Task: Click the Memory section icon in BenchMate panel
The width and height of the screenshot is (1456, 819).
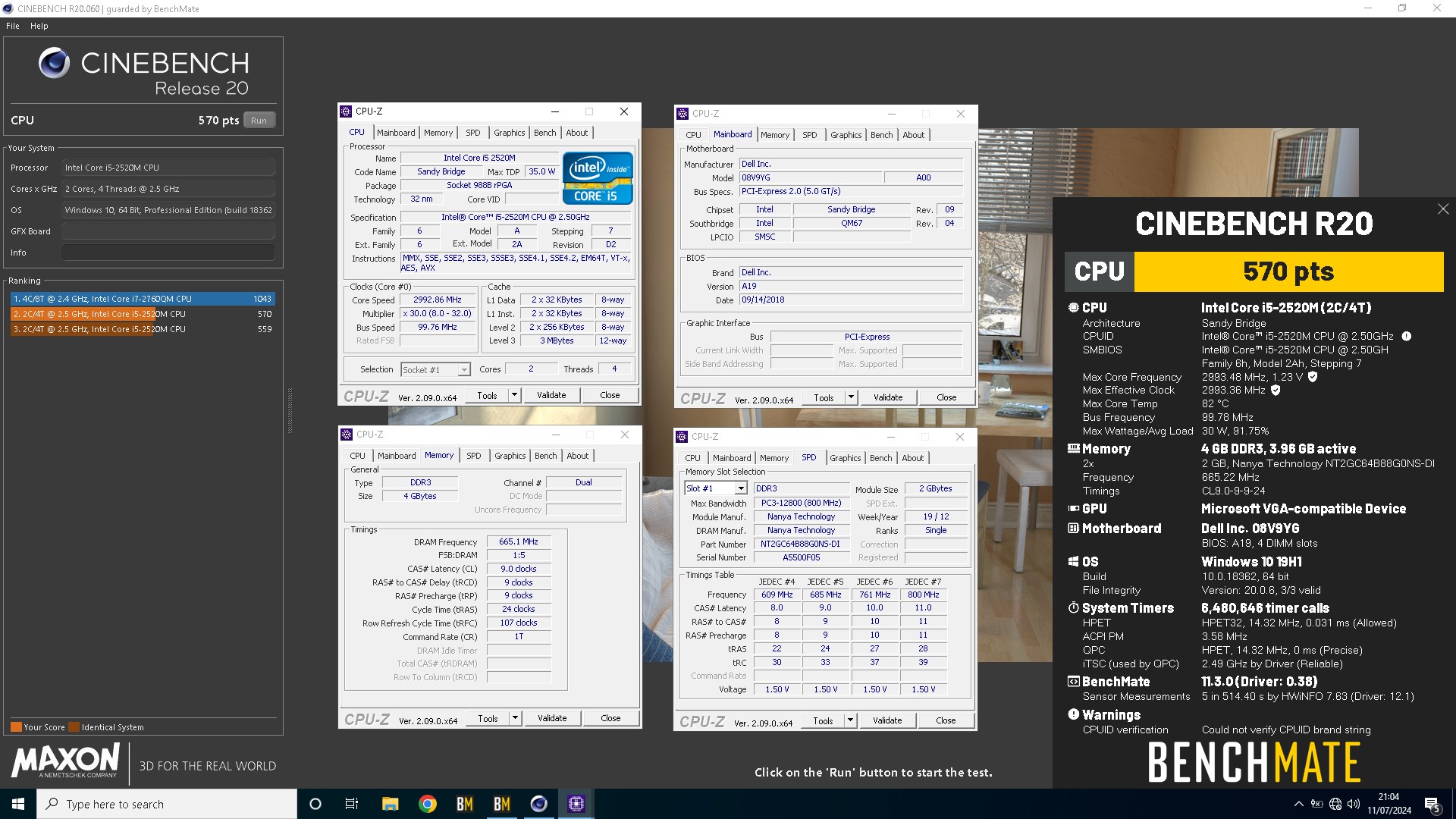Action: [1073, 449]
